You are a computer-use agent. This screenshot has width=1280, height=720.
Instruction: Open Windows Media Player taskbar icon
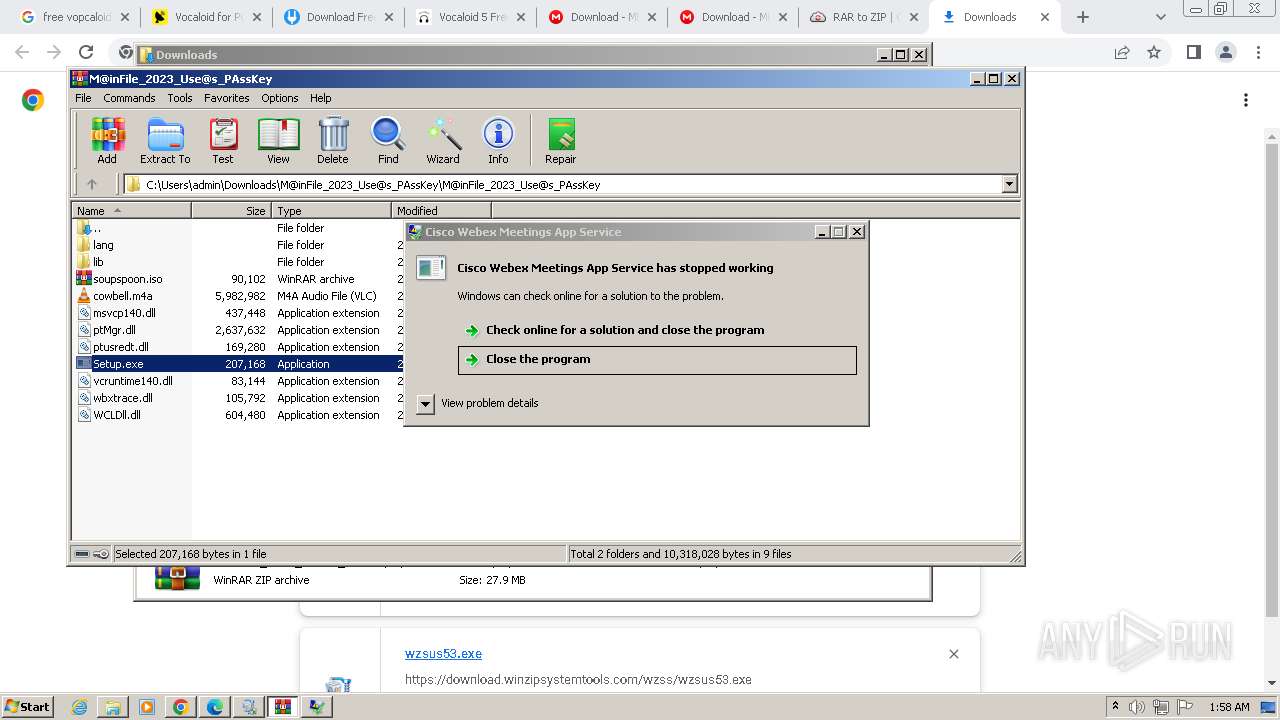tap(147, 707)
